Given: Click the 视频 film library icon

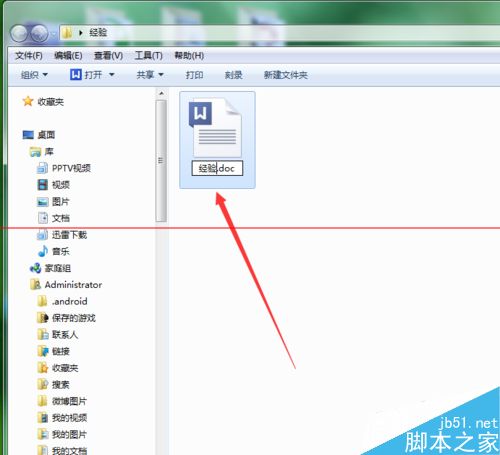Looking at the screenshot, I should 43,185.
